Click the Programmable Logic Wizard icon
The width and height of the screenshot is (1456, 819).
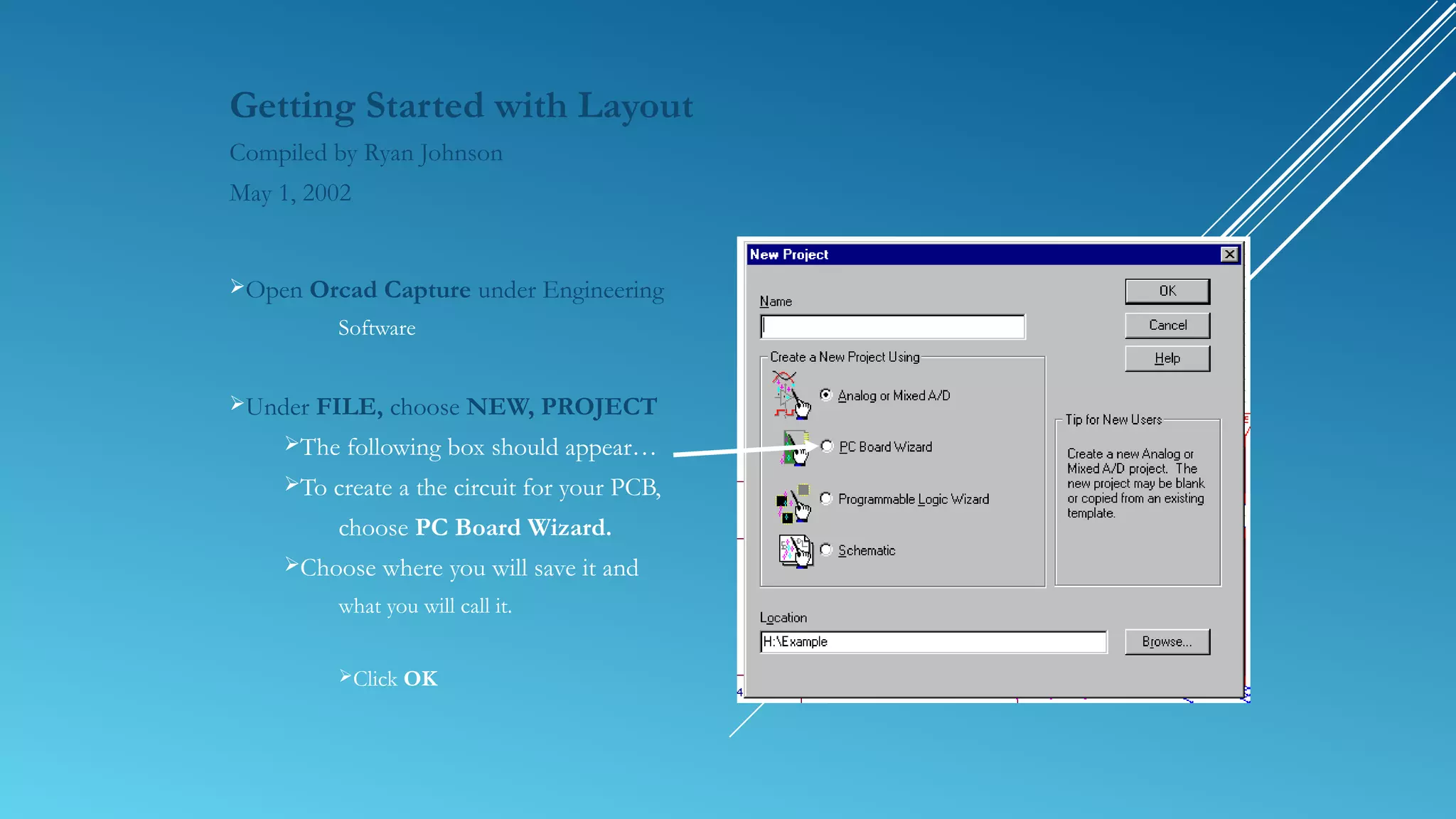793,503
